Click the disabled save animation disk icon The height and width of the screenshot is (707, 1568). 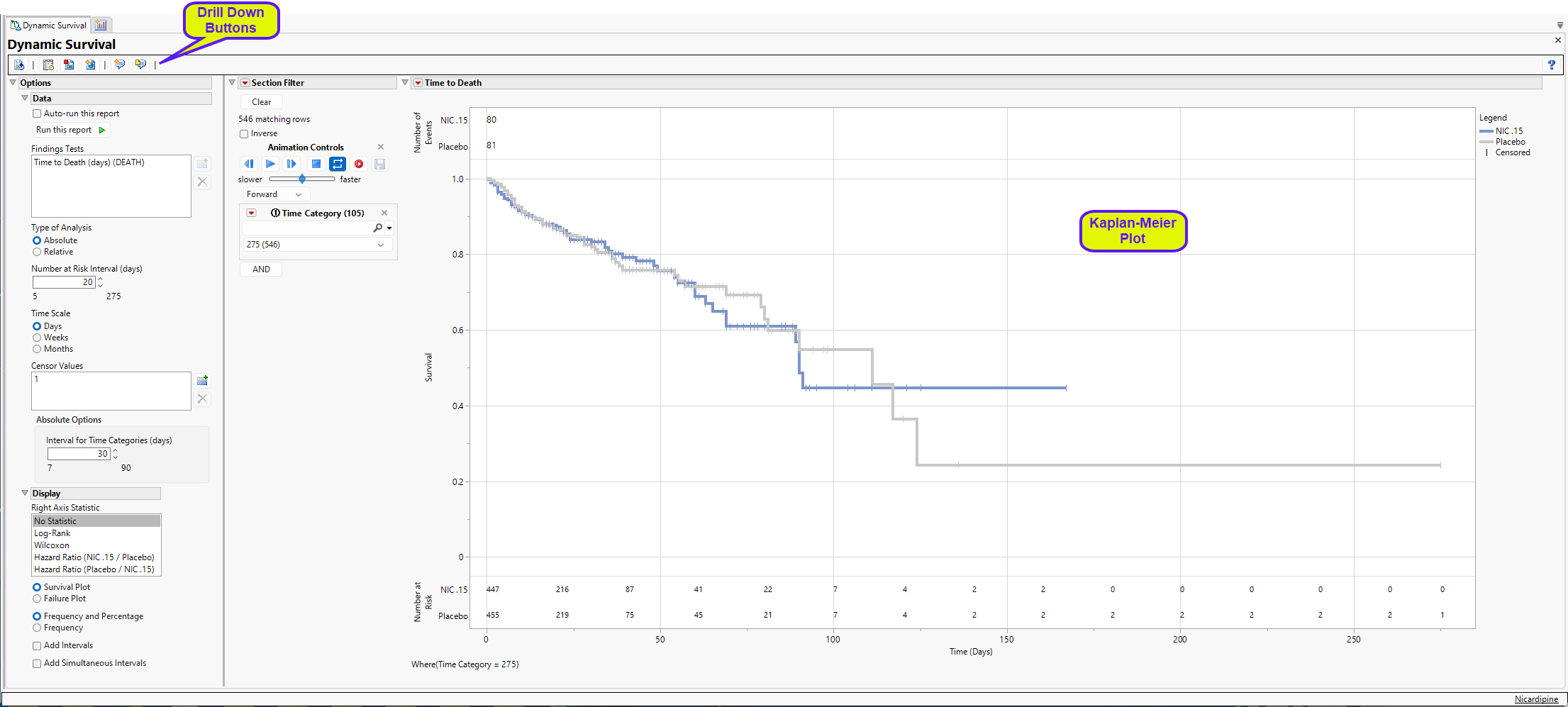[380, 164]
